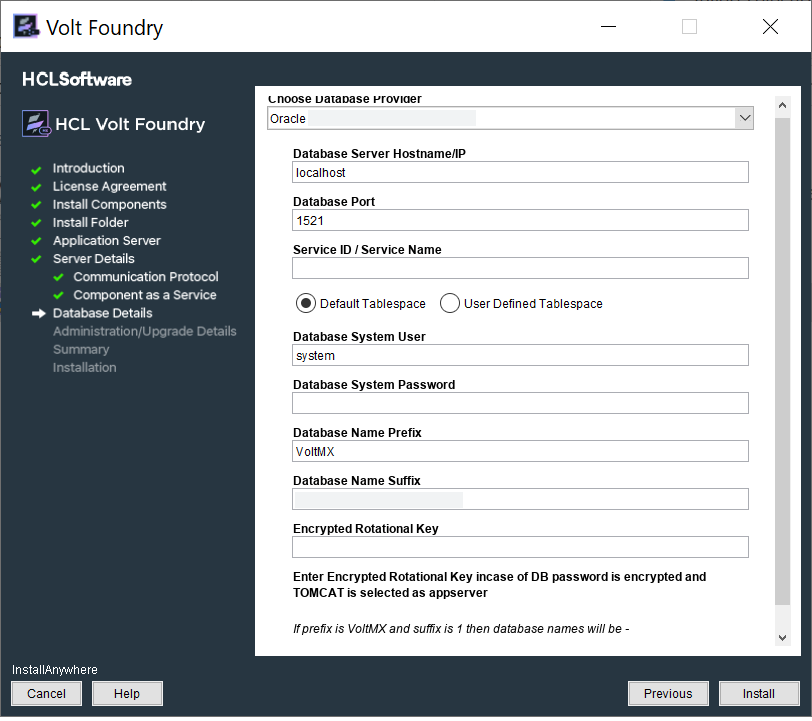Click the checkmark next to Application Server

point(37,241)
